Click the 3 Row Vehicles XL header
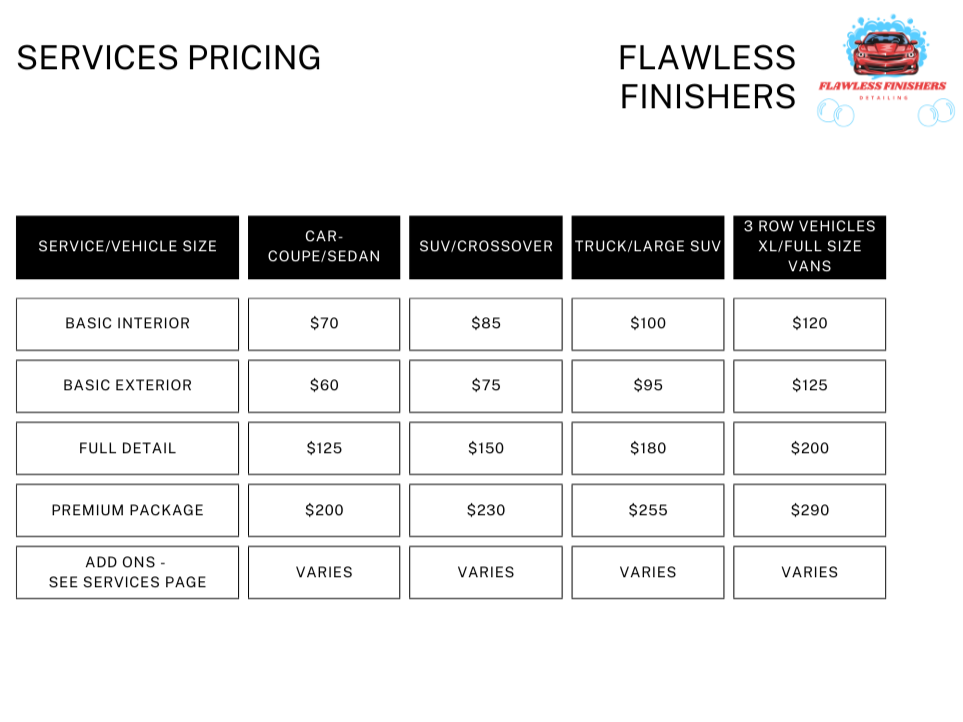 [x=809, y=247]
